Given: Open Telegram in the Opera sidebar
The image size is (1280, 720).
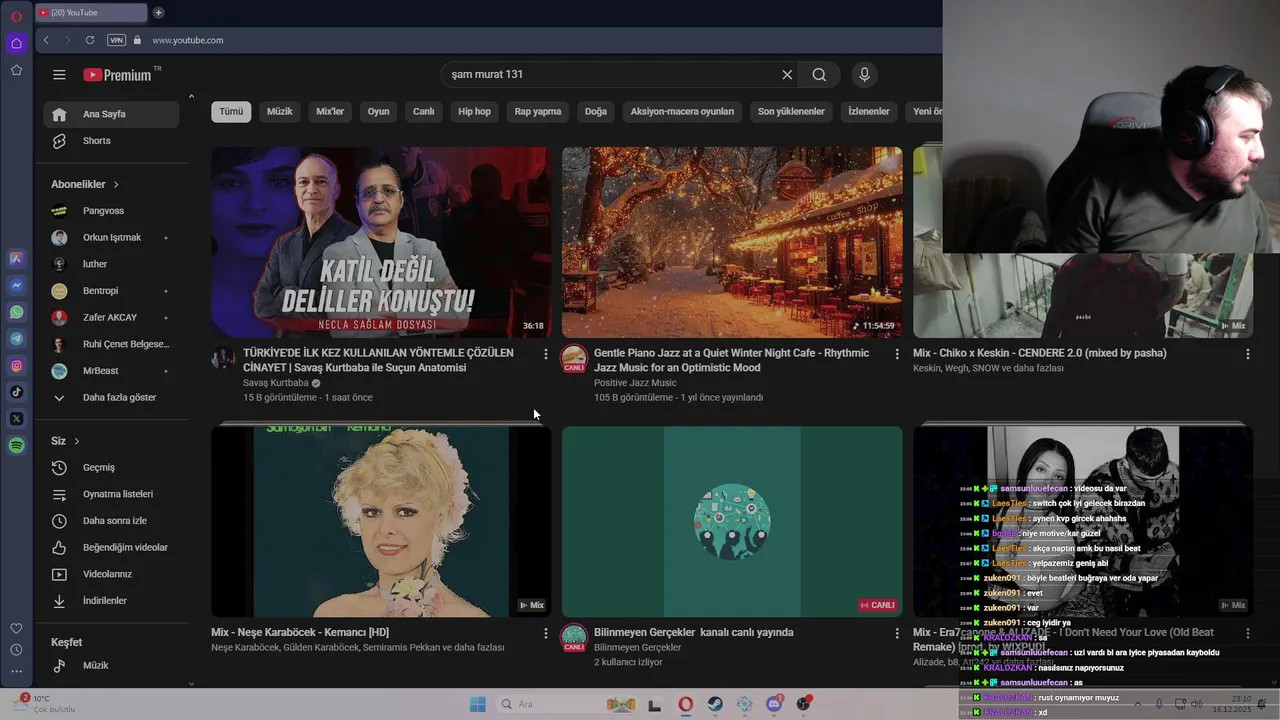Looking at the screenshot, I should tap(16, 339).
